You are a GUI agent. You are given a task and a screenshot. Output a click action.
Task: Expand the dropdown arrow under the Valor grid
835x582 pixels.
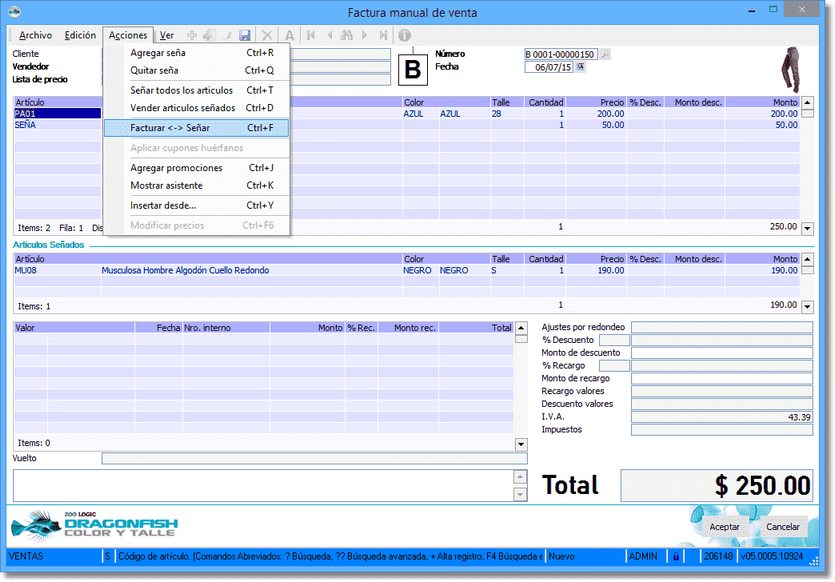tap(520, 443)
